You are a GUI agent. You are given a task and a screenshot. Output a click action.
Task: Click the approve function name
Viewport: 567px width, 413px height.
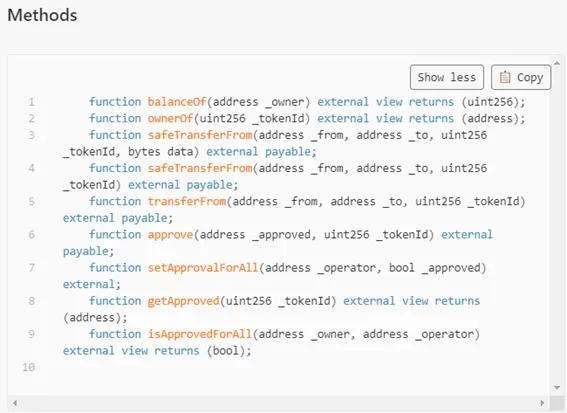[170, 234]
